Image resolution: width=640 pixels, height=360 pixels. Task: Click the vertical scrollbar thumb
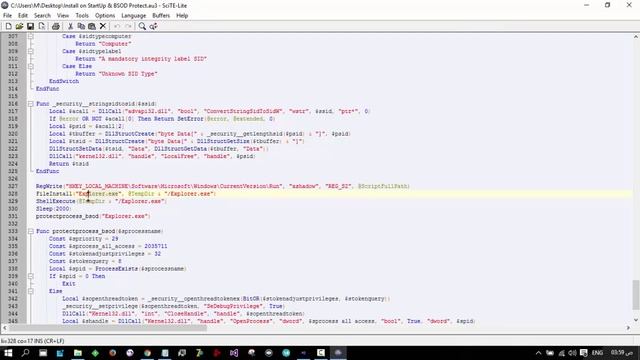636,295
